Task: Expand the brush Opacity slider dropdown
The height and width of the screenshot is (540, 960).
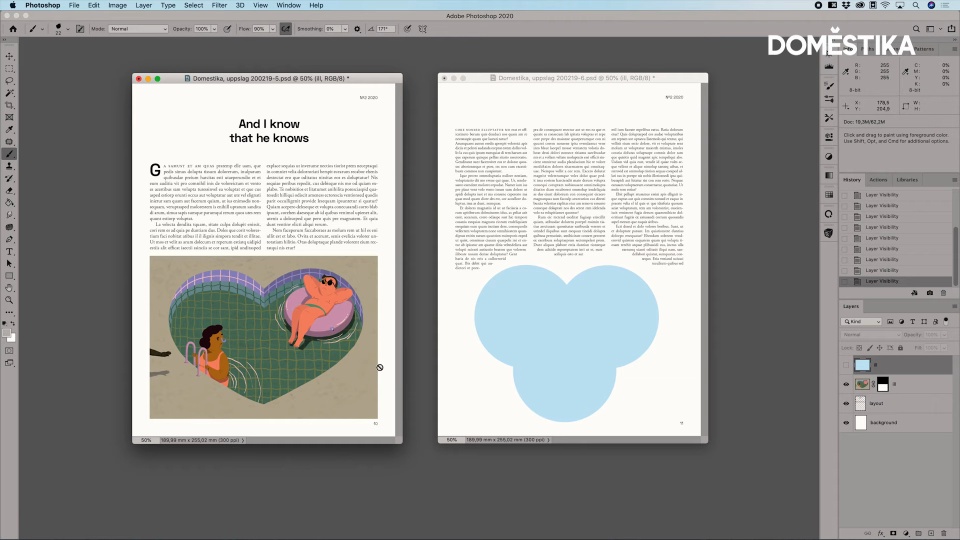Action: click(212, 29)
